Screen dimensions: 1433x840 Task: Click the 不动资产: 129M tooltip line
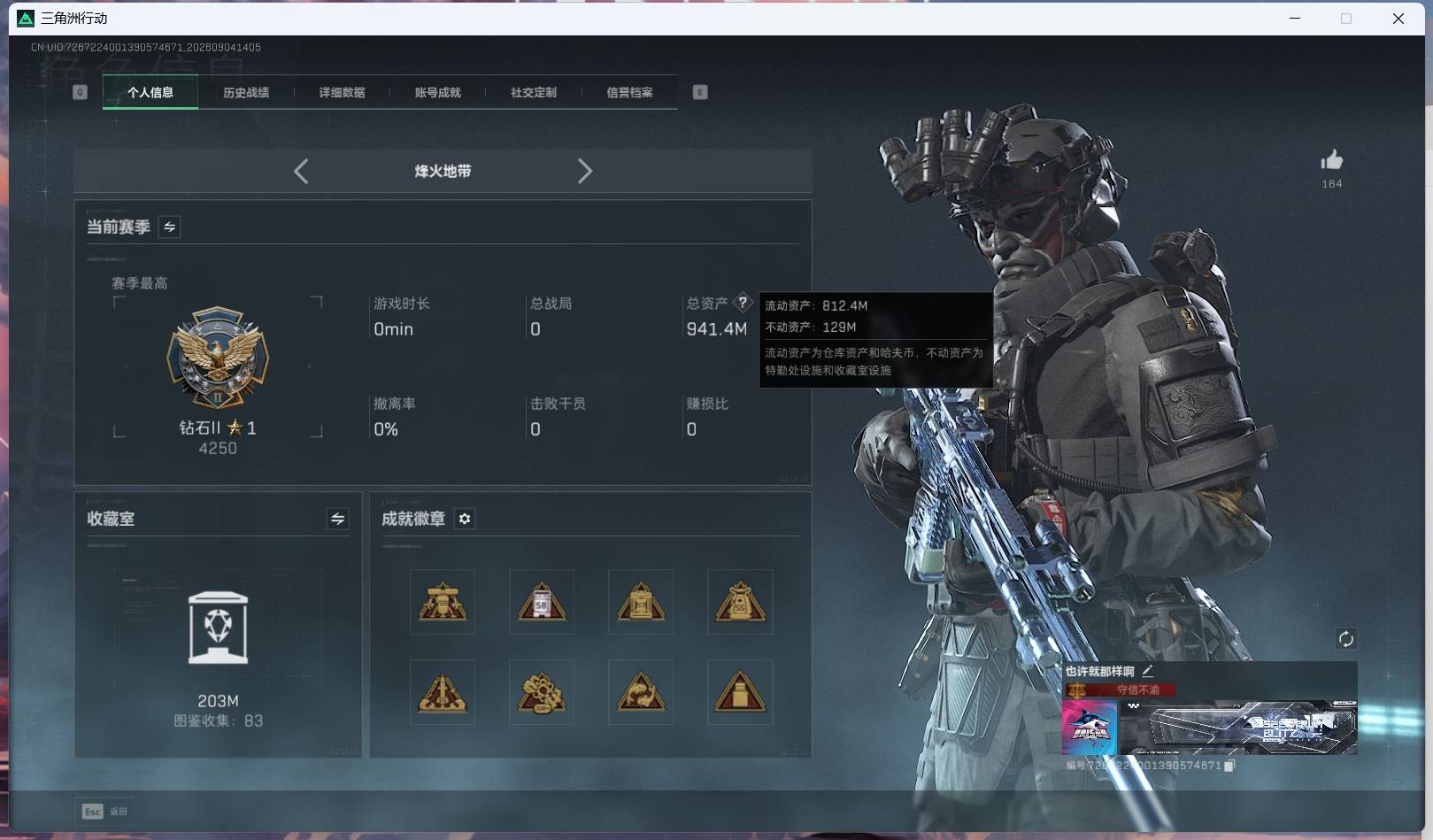pyautogui.click(x=811, y=327)
